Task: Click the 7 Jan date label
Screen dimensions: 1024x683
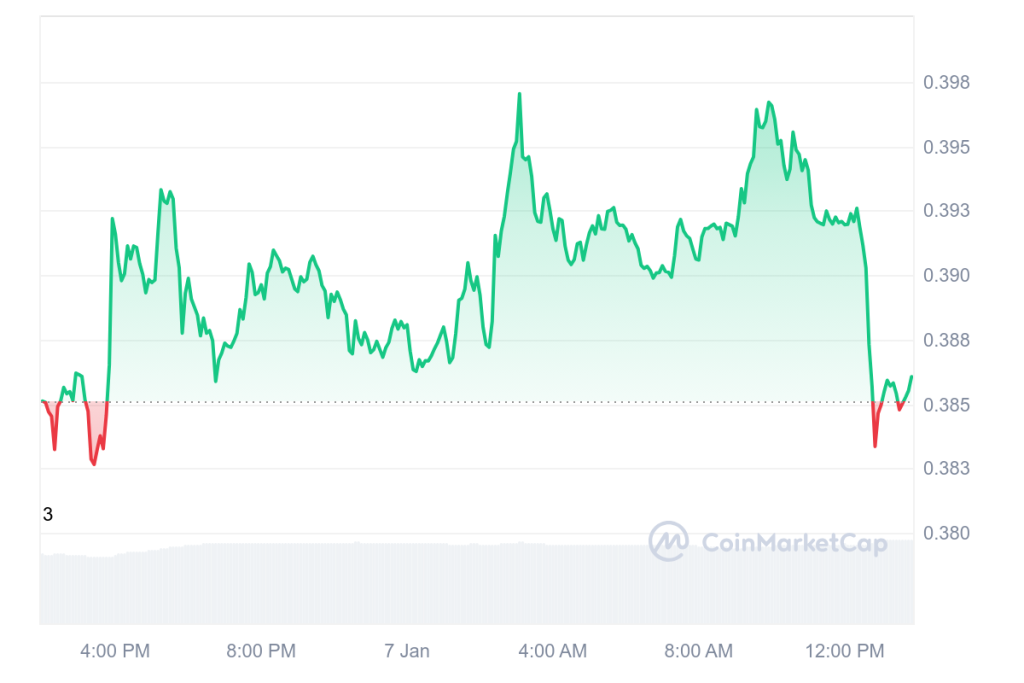Action: point(407,651)
